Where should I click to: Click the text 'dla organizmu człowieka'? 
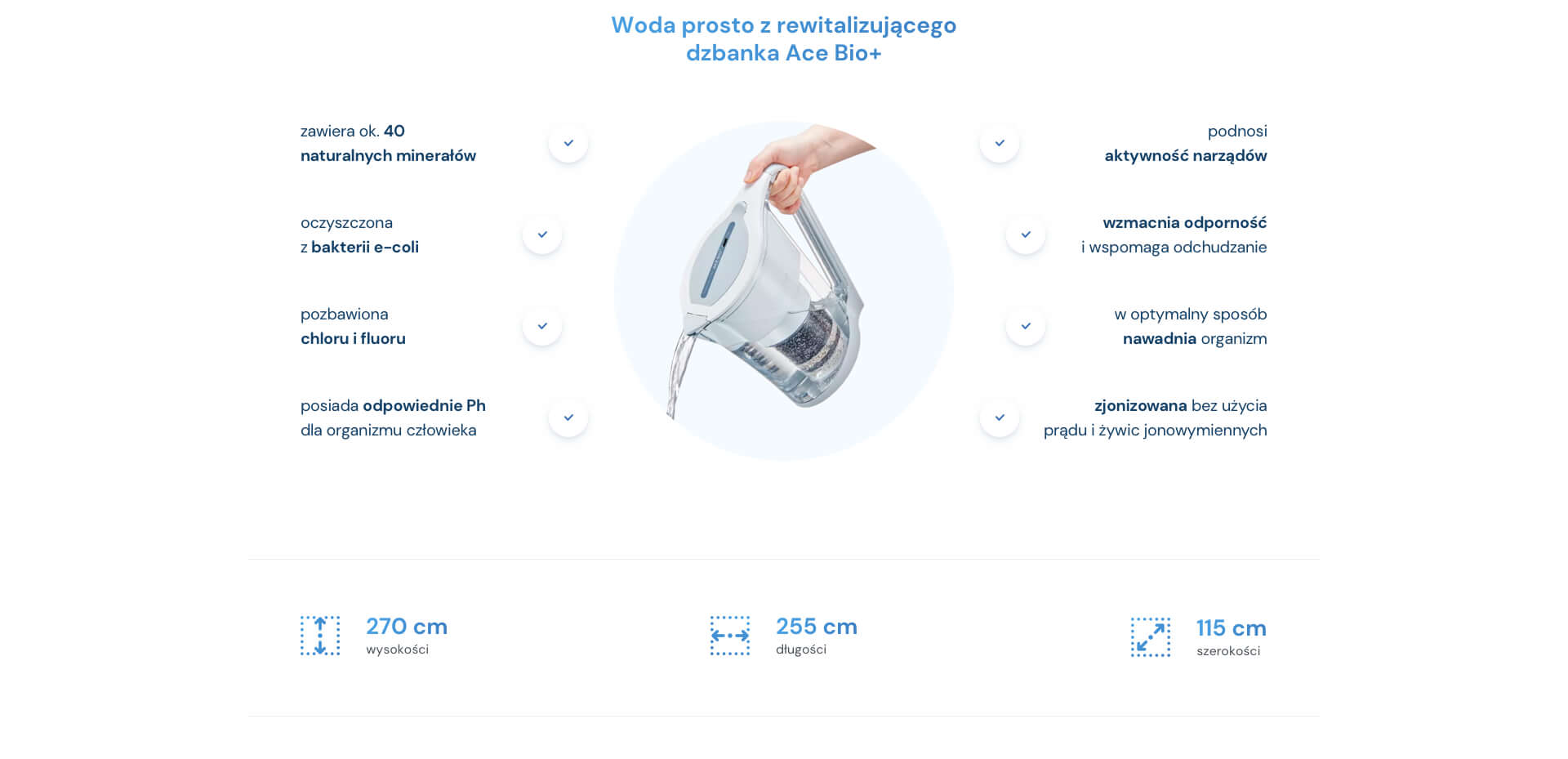pos(388,430)
